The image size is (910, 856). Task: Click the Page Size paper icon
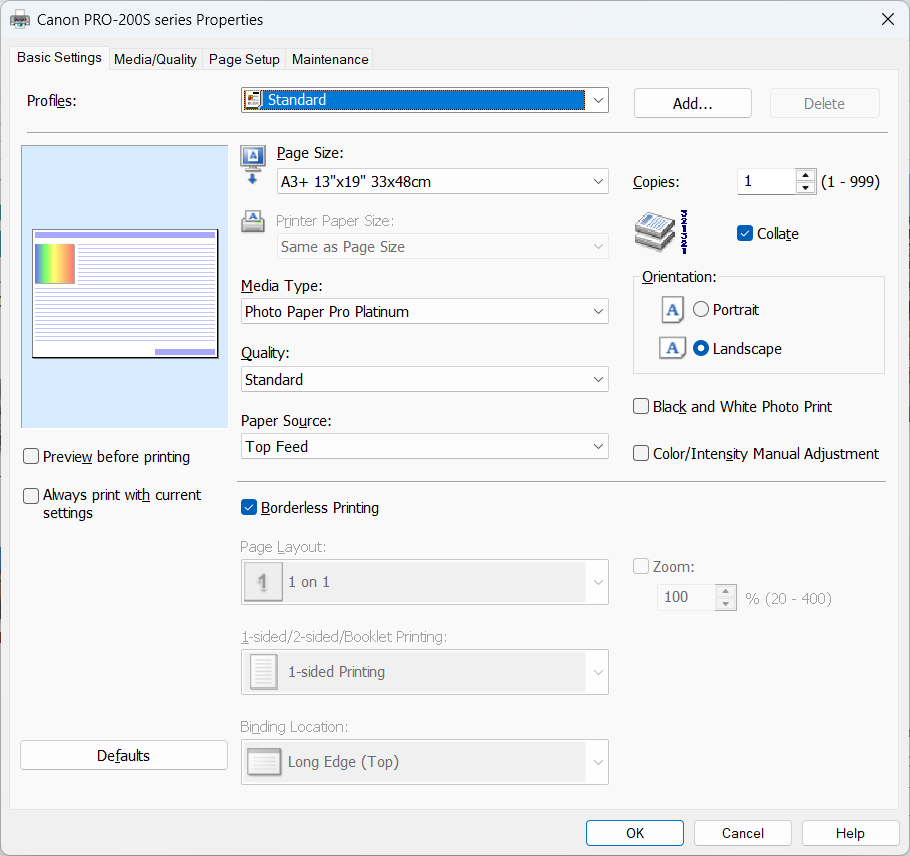pos(253,158)
